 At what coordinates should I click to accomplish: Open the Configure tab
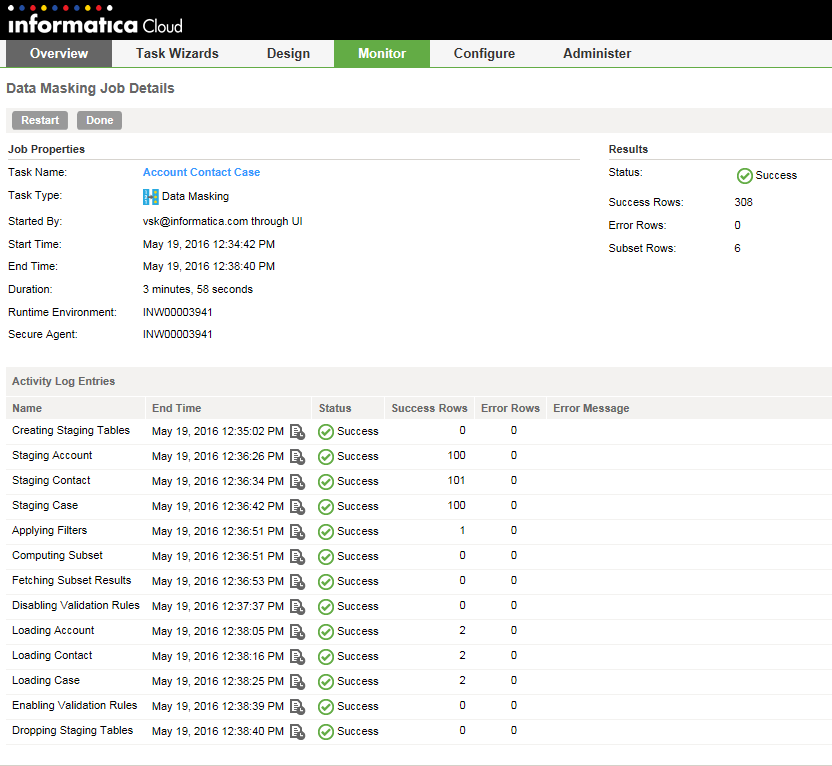484,54
